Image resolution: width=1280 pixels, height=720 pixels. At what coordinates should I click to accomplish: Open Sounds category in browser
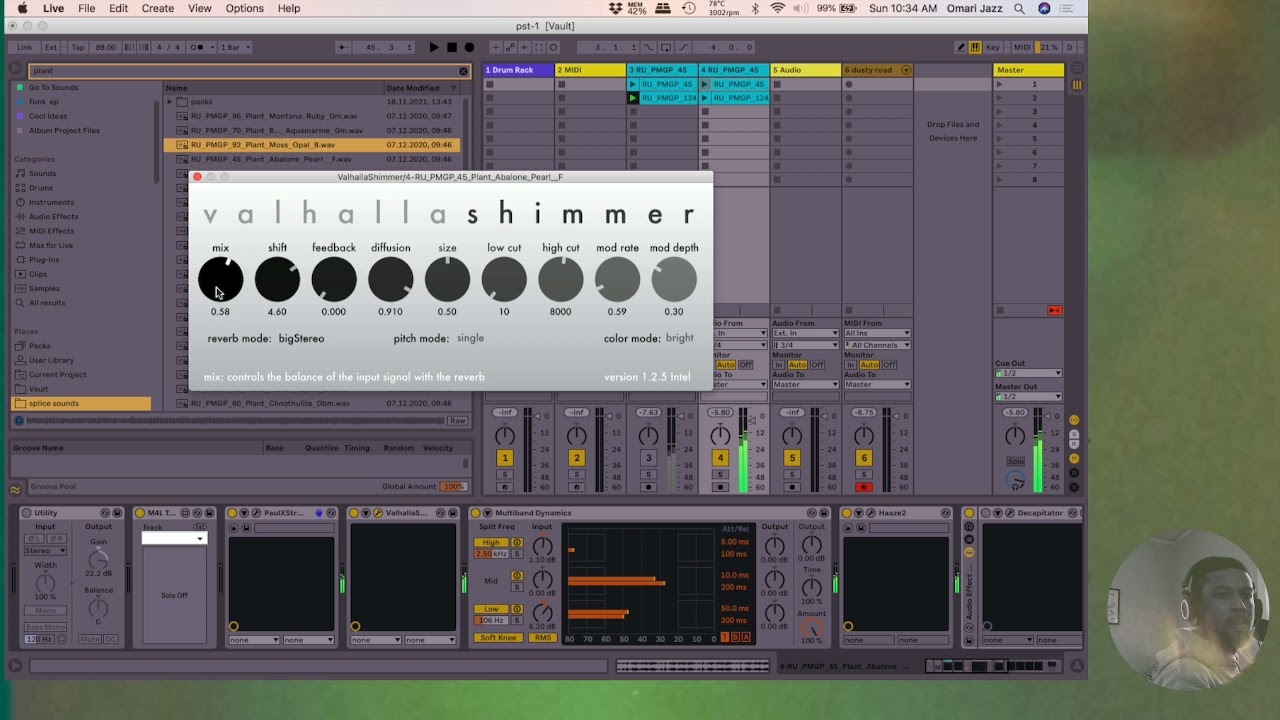(x=42, y=173)
